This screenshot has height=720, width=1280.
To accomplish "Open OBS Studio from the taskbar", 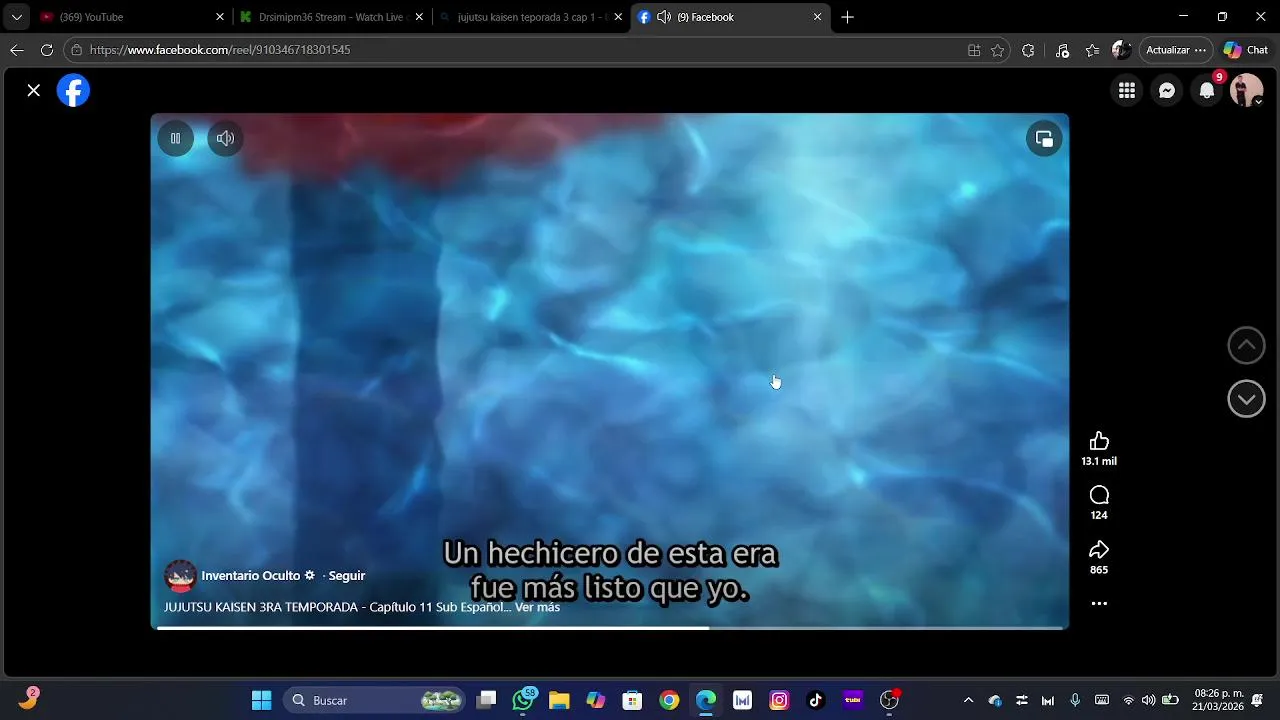I will tap(889, 700).
